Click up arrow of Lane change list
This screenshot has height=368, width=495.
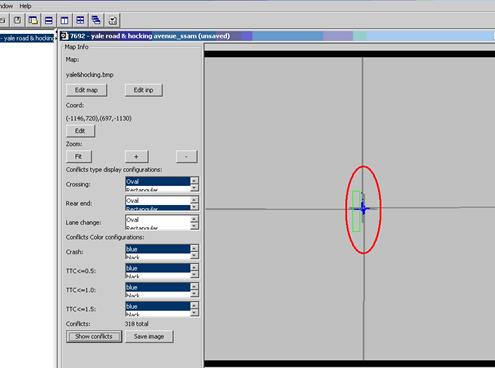tap(194, 219)
